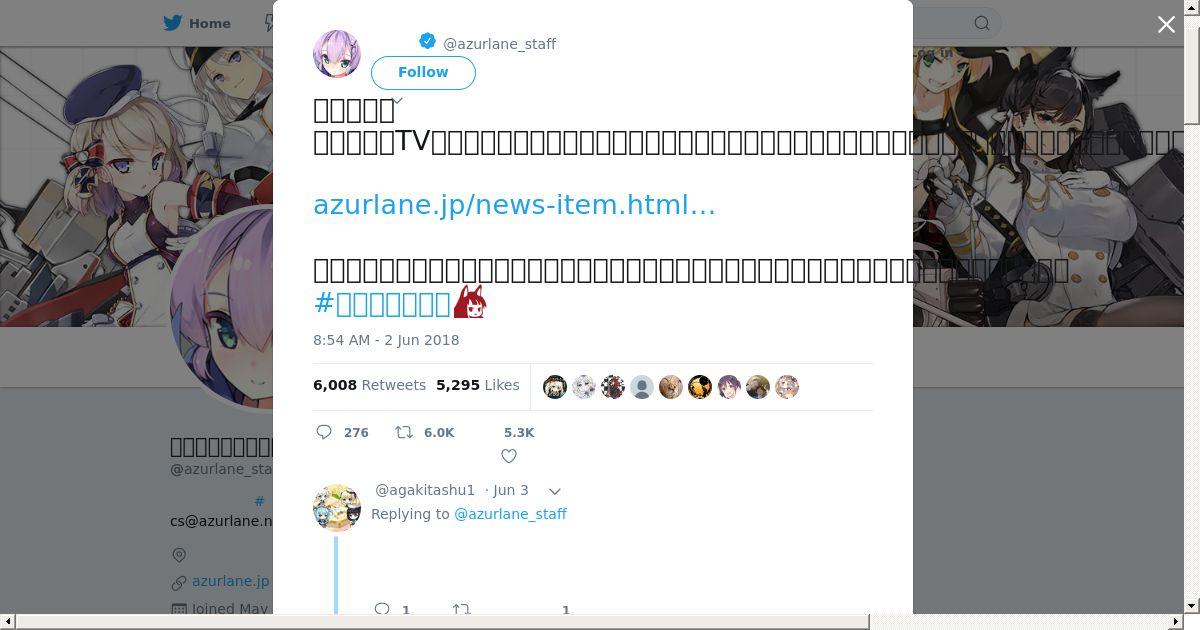
Task: Click the Twitter bird Home icon
Action: [x=173, y=23]
